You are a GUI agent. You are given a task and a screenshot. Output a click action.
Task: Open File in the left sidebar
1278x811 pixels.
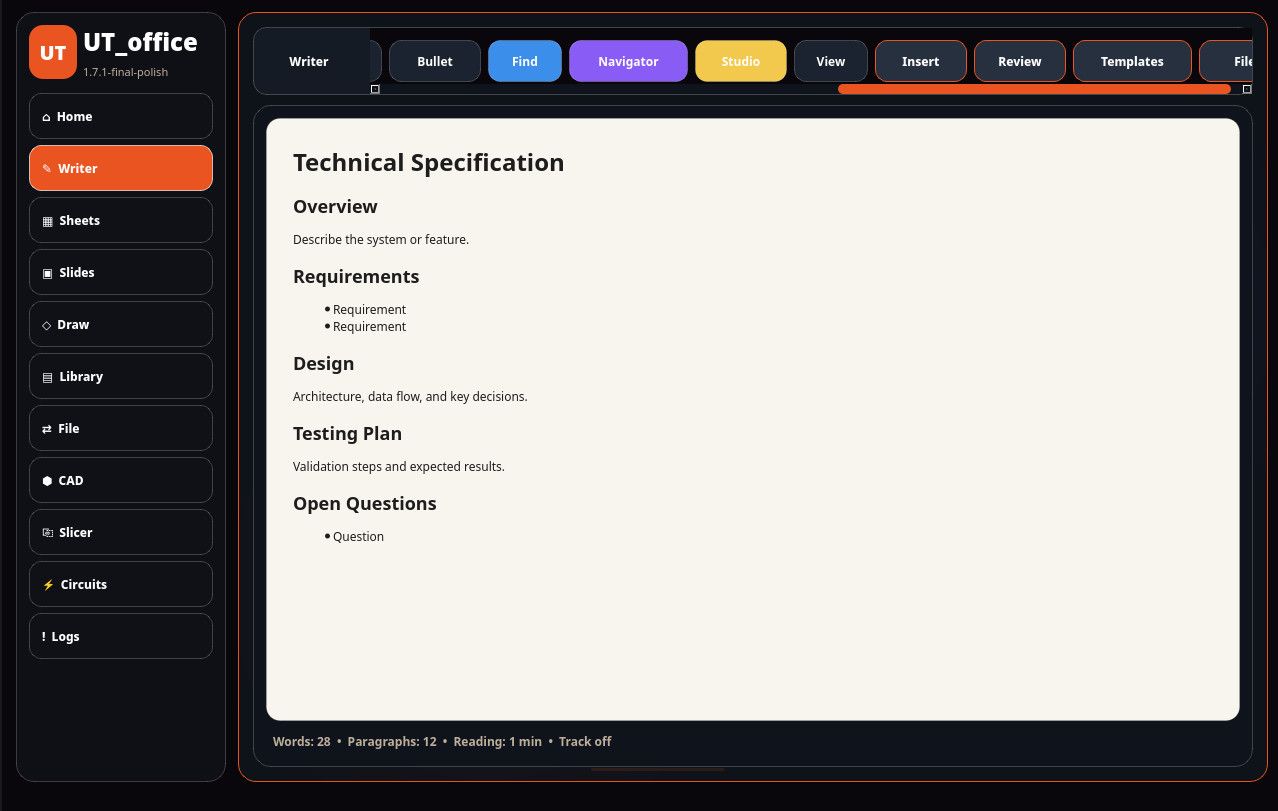point(121,428)
